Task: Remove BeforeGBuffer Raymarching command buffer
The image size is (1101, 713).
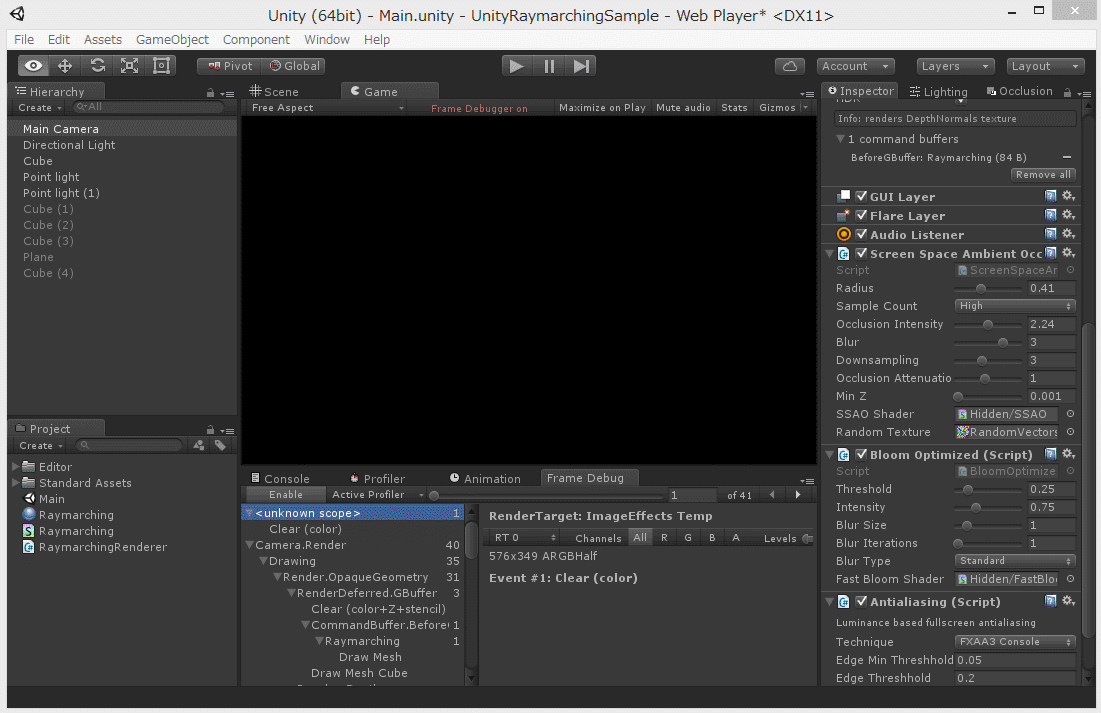Action: click(1067, 157)
